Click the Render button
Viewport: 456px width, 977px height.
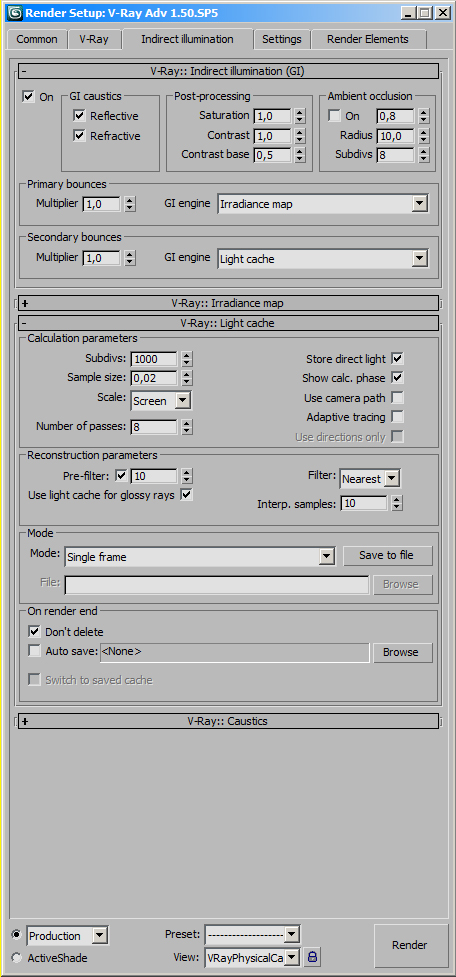pos(410,945)
